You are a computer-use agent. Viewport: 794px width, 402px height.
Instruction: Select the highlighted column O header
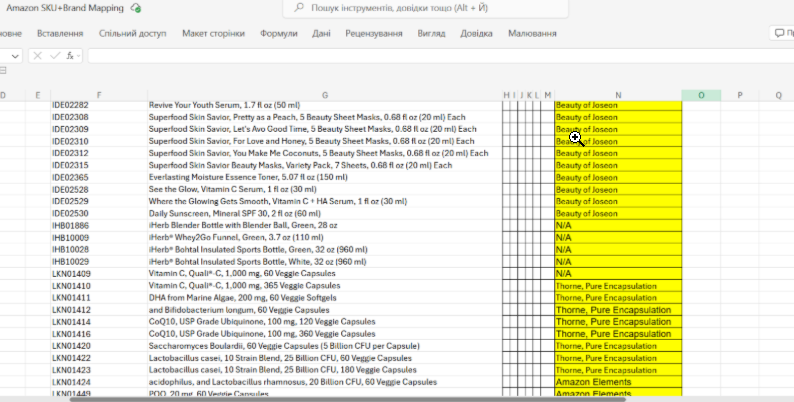point(701,95)
